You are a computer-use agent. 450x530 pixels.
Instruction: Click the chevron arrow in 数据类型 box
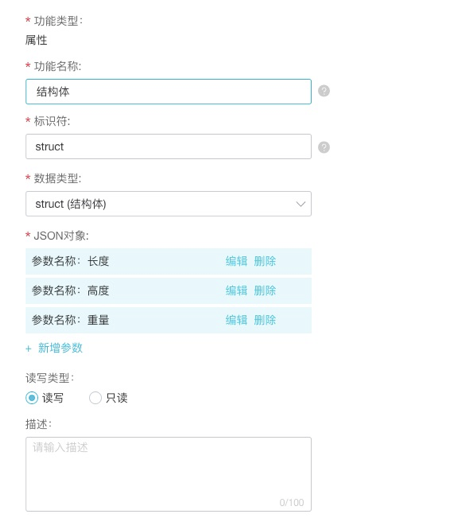[301, 204]
